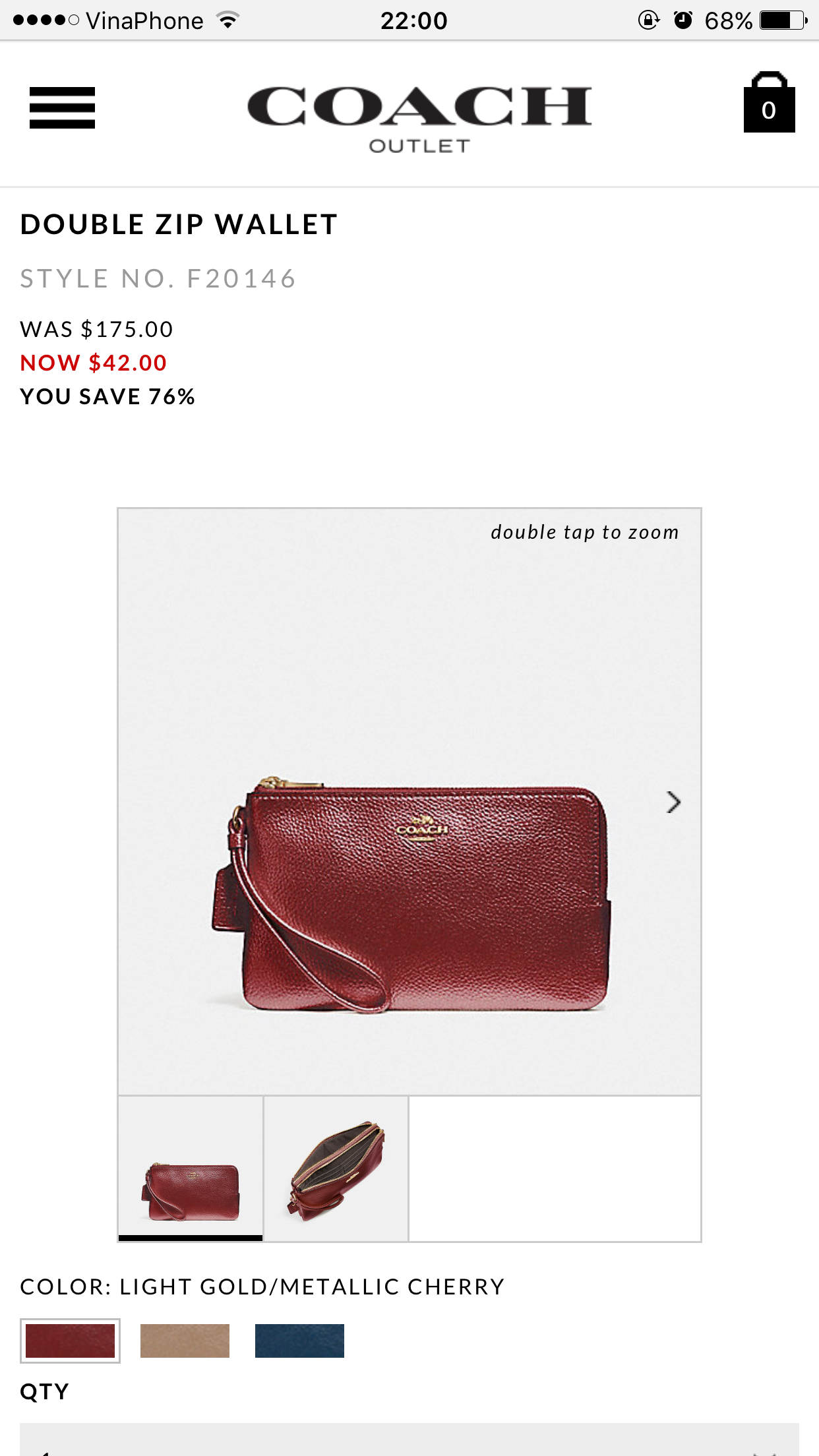Tap the double tap to zoom hint
The image size is (819, 1456).
tap(584, 532)
